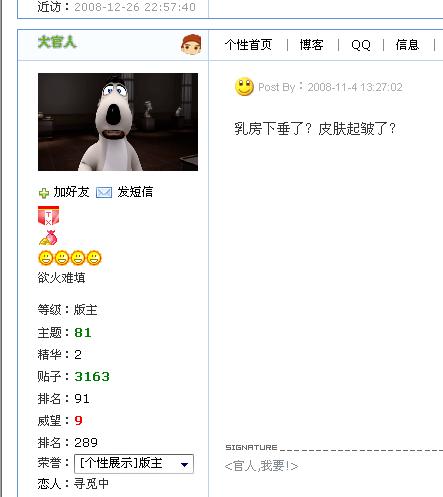Click the envelope message icon
This screenshot has height=497, width=443.
pyautogui.click(x=104, y=192)
